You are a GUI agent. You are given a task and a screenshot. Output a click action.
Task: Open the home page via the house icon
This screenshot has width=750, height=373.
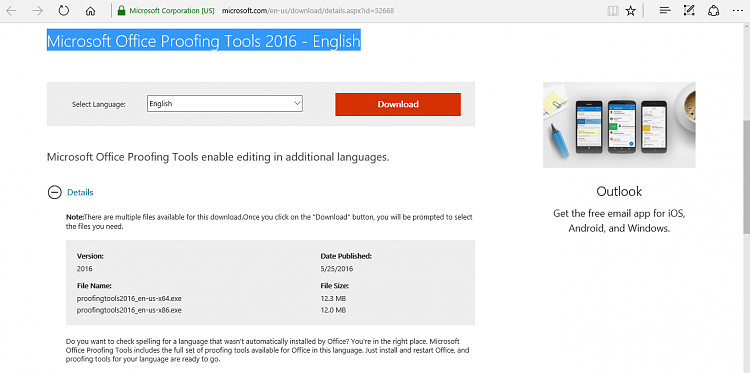(x=90, y=11)
